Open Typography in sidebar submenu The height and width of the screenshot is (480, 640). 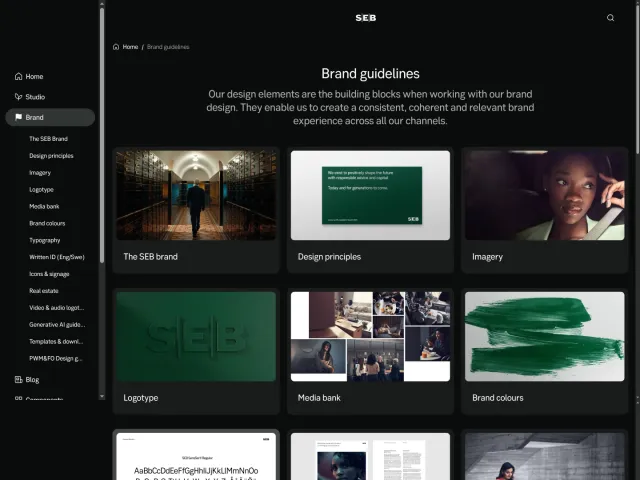44,240
